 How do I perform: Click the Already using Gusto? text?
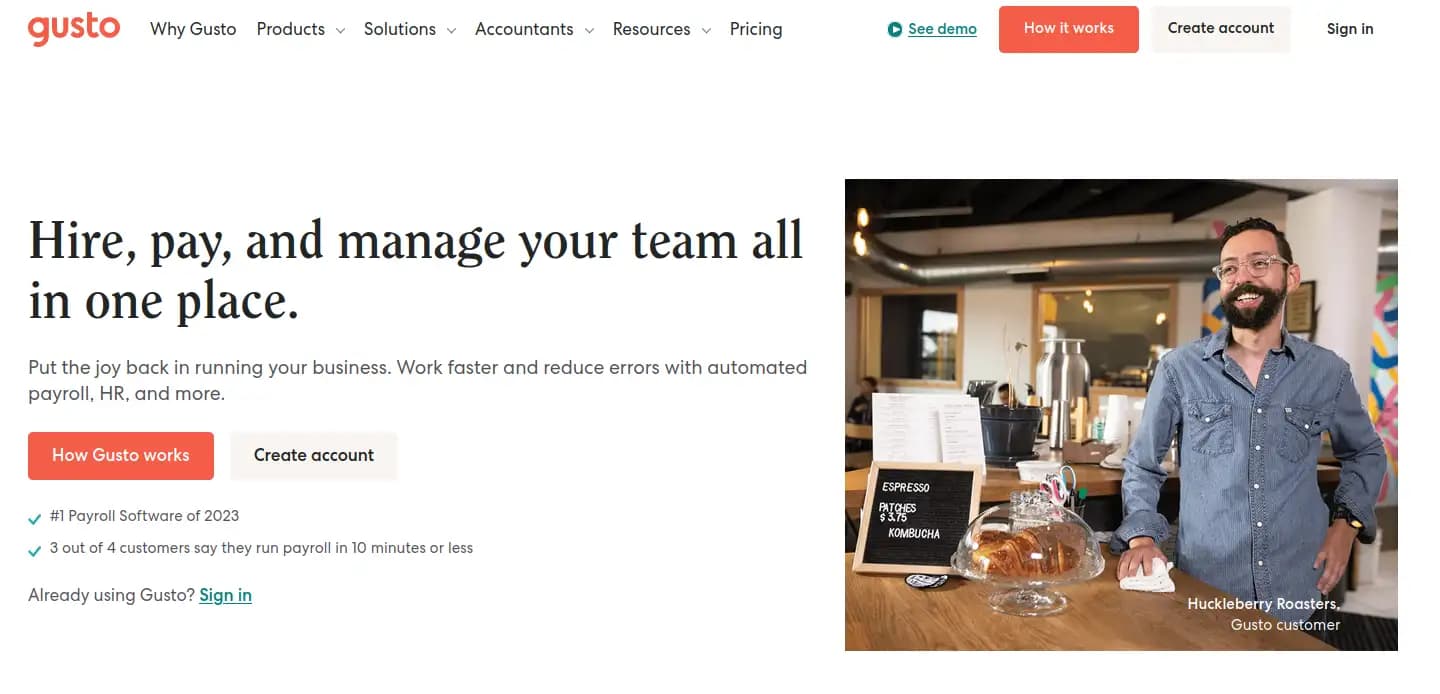click(111, 595)
